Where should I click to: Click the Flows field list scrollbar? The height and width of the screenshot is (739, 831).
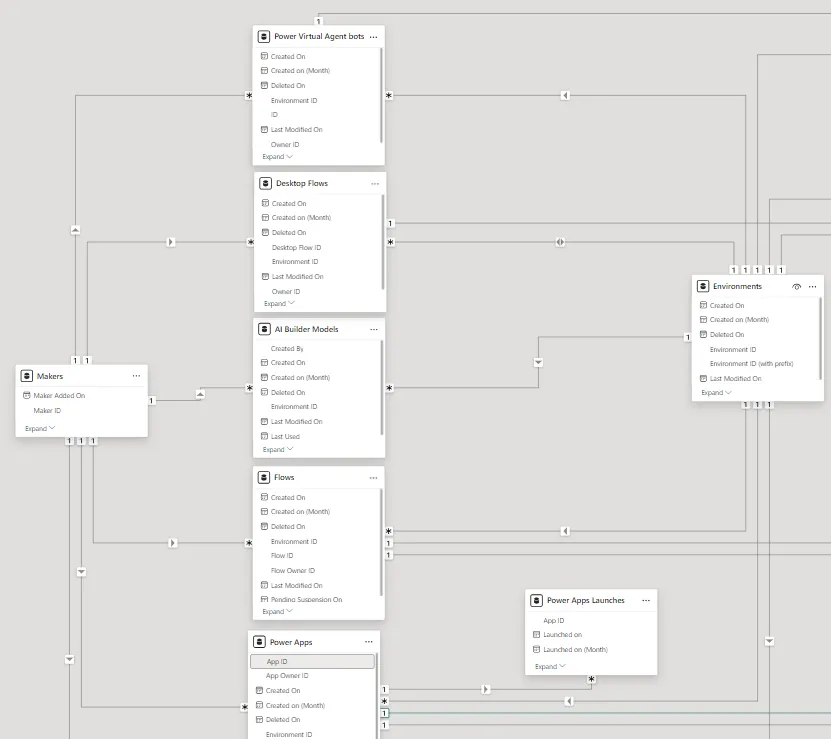point(381,542)
